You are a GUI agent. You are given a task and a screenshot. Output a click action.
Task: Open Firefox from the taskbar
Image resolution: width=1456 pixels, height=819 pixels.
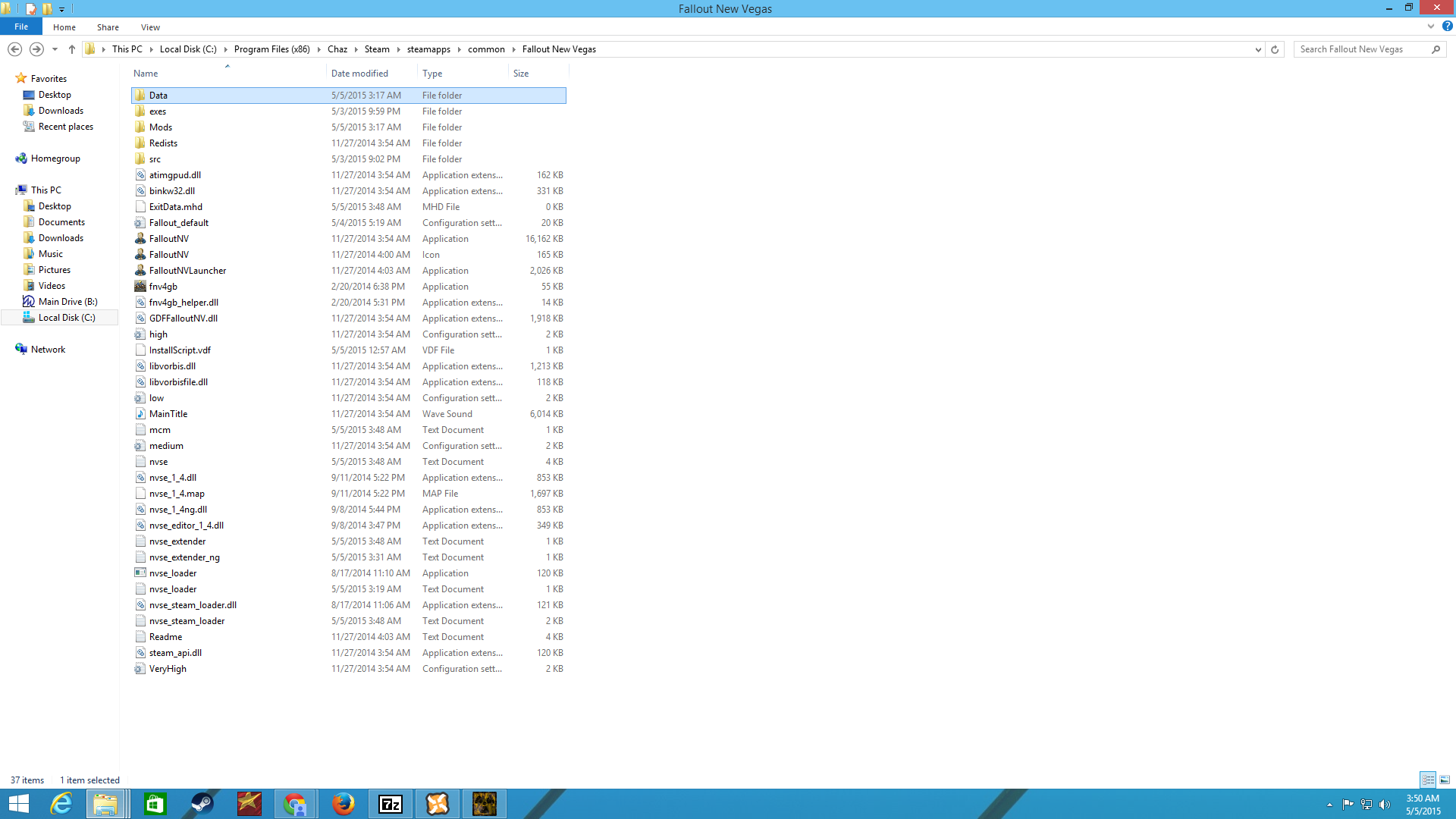tap(343, 804)
